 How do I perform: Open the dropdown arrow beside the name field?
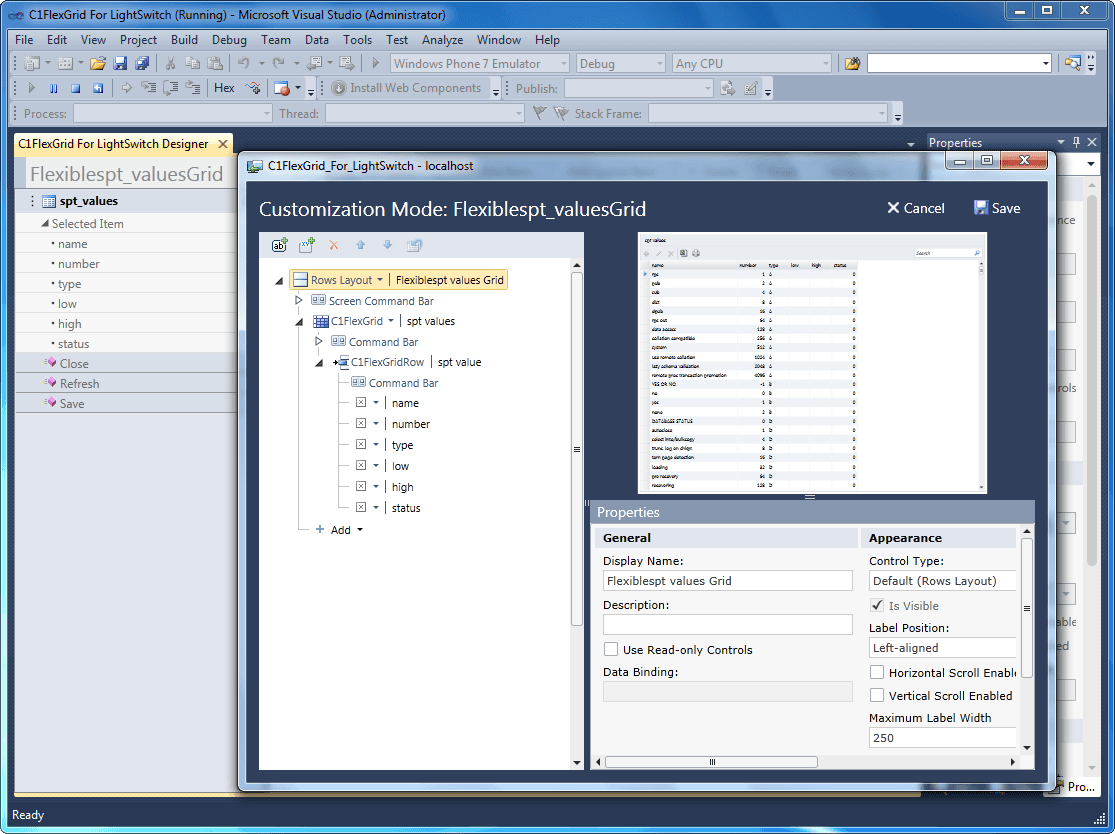375,402
